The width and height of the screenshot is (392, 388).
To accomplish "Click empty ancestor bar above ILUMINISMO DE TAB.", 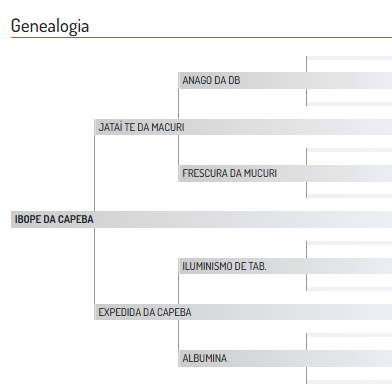I will pos(349,243).
